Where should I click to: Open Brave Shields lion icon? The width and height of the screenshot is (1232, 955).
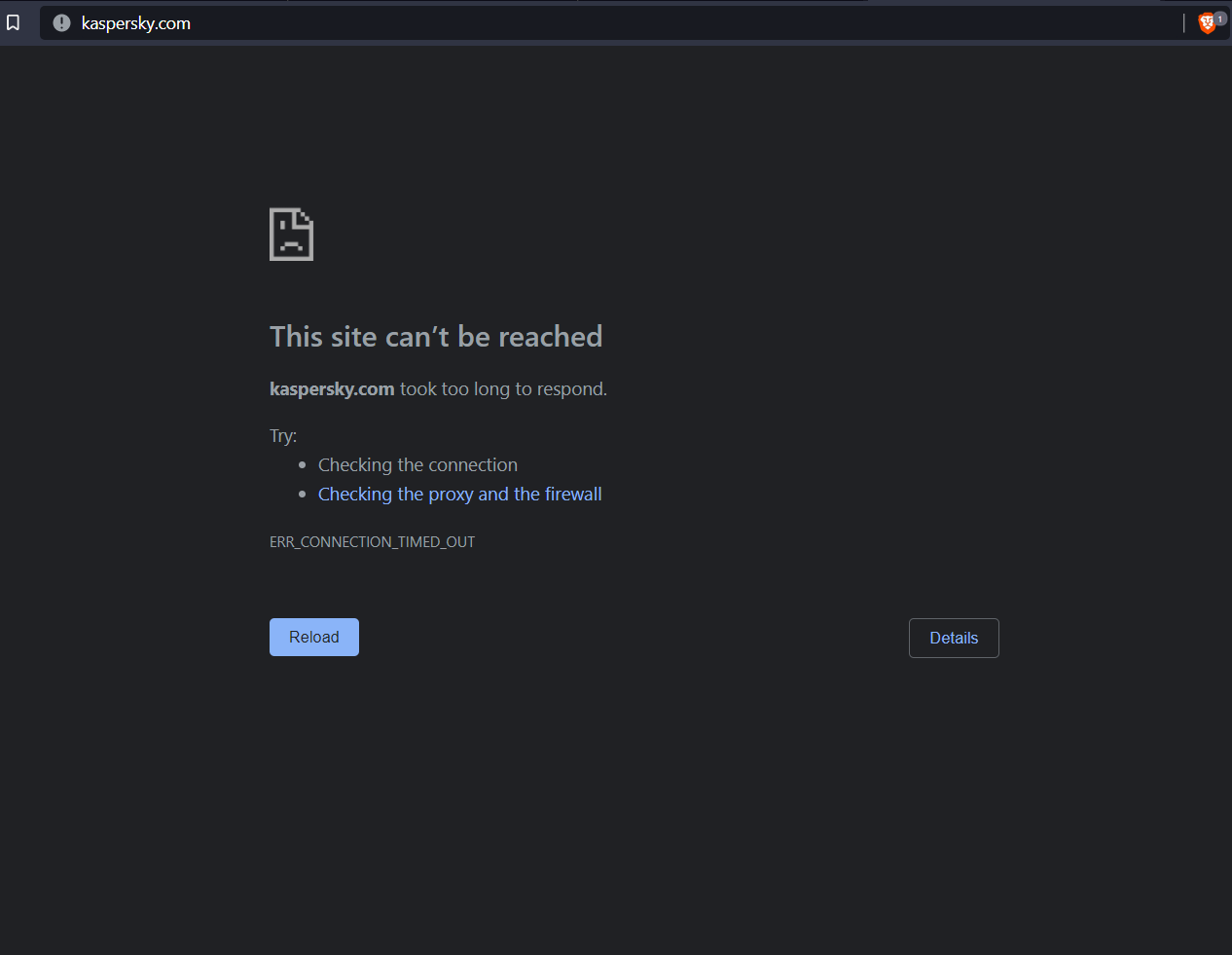point(1208,23)
